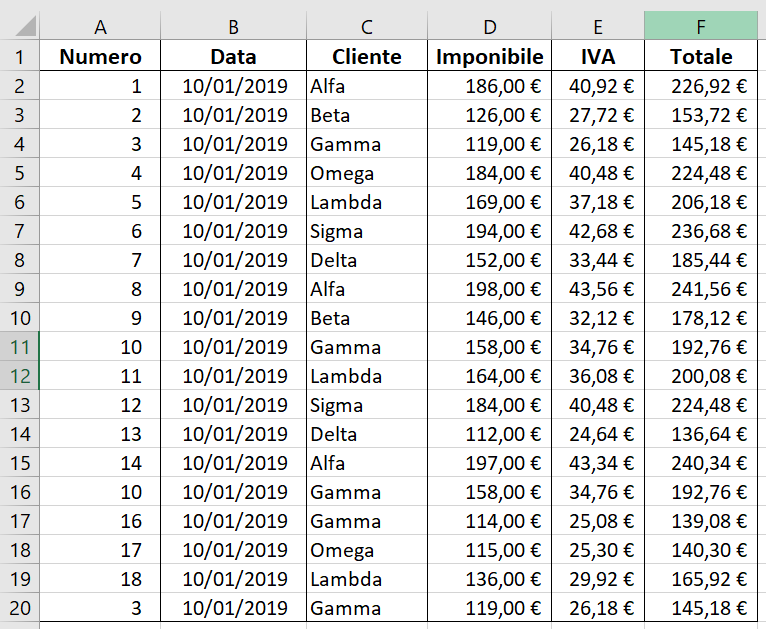Select row 1 header
The height and width of the screenshot is (629, 766).
[20, 57]
